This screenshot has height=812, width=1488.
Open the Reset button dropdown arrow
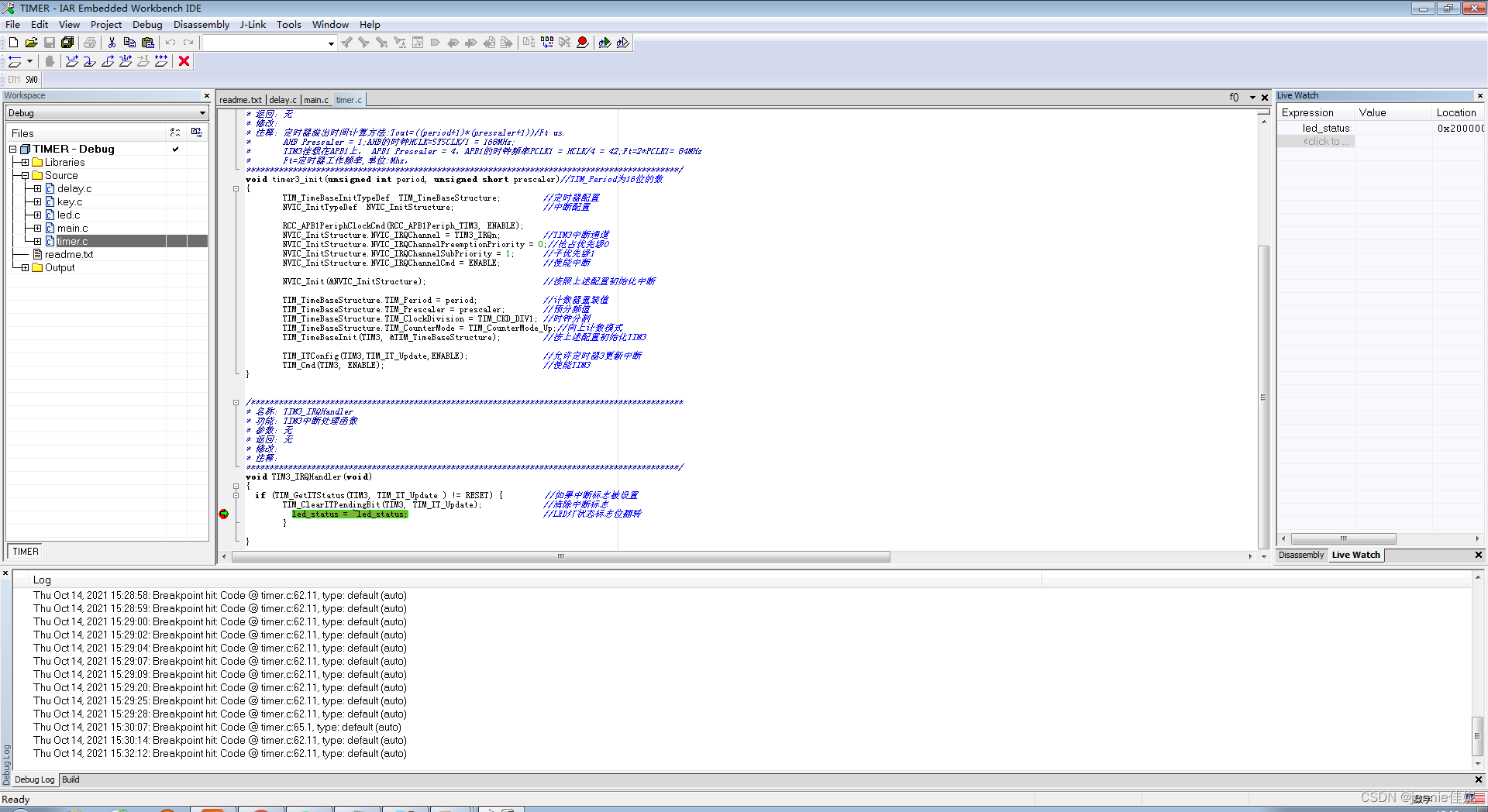click(29, 61)
